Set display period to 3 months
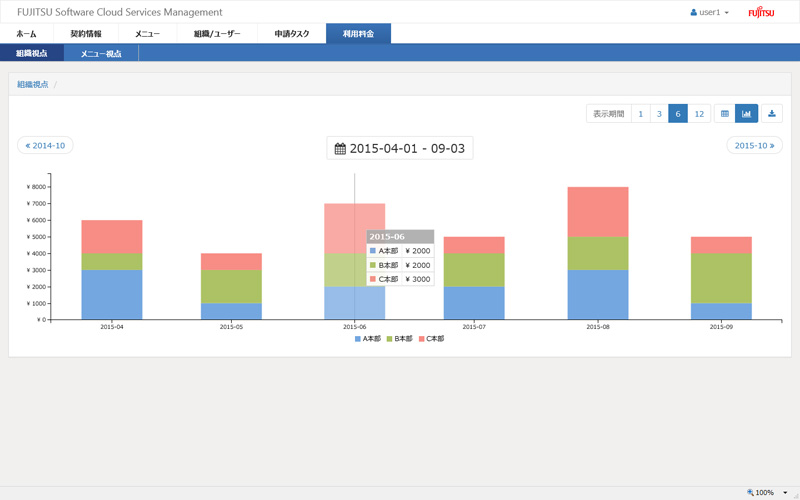 point(659,114)
